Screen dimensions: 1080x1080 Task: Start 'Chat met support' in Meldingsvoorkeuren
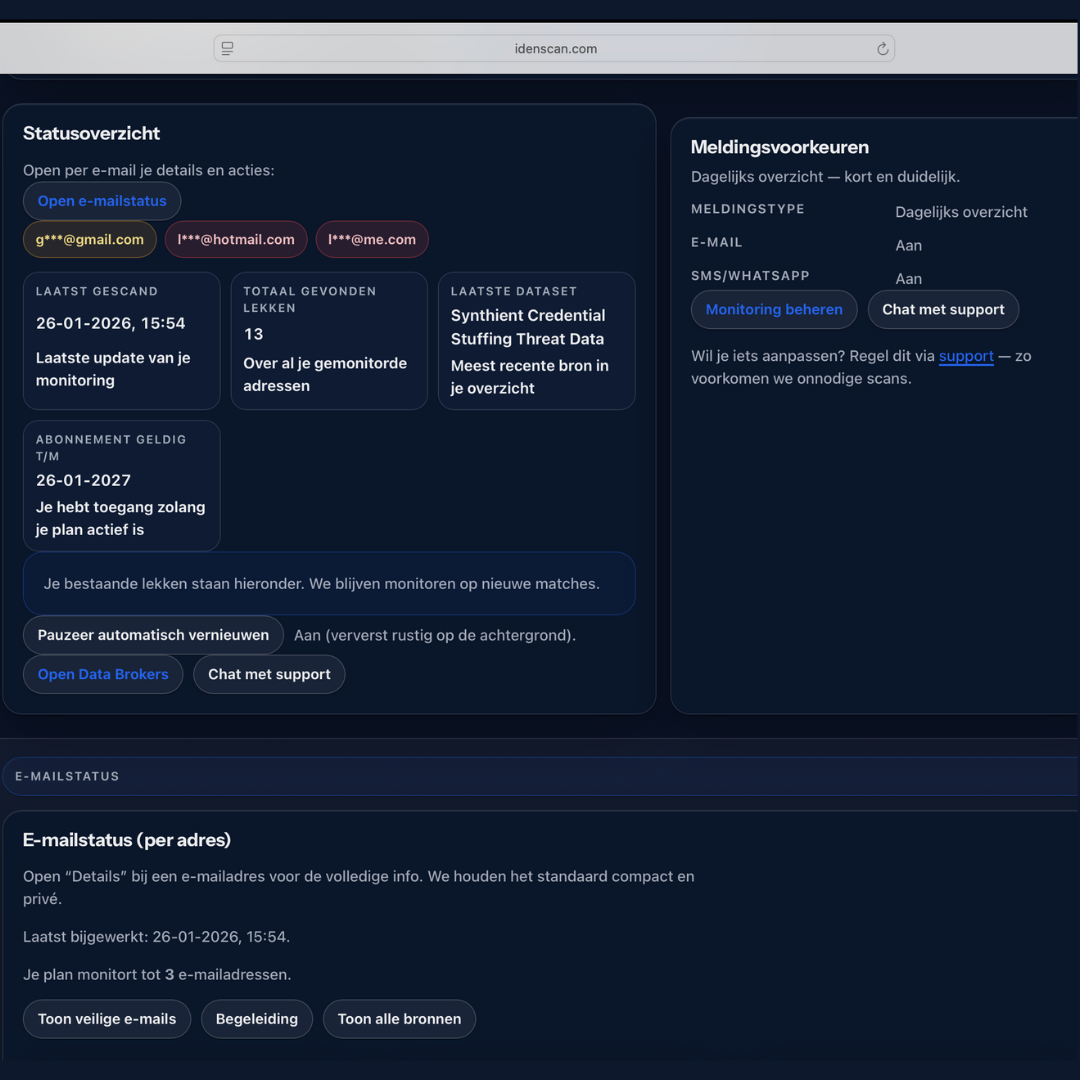(943, 309)
